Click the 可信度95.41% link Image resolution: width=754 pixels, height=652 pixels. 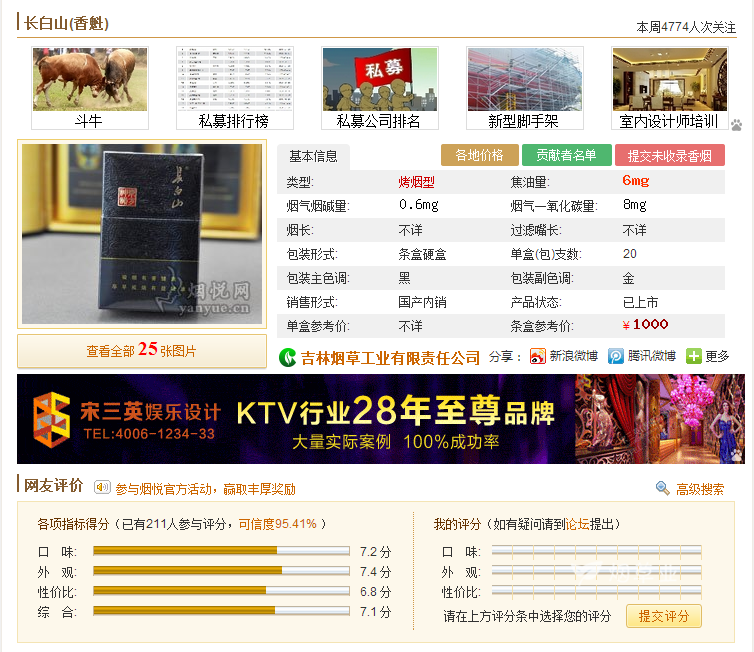click(x=277, y=524)
